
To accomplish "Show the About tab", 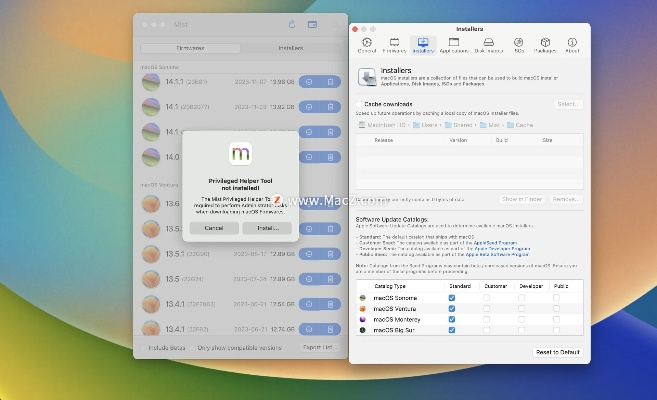I will [x=572, y=43].
